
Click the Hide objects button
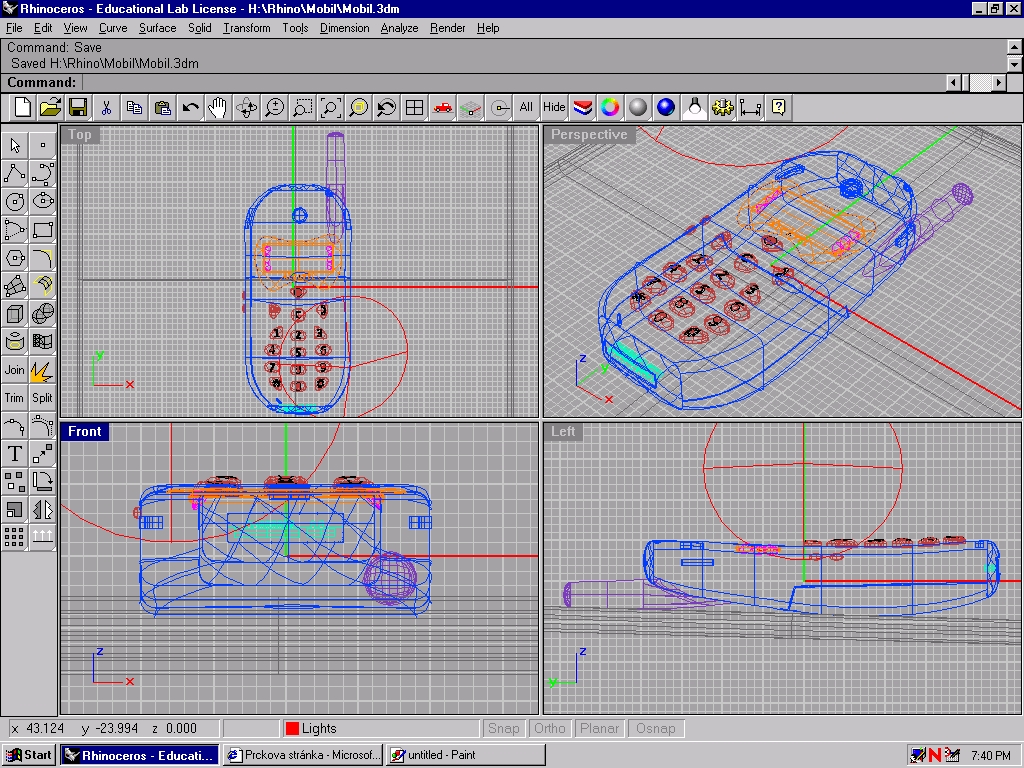tap(554, 108)
